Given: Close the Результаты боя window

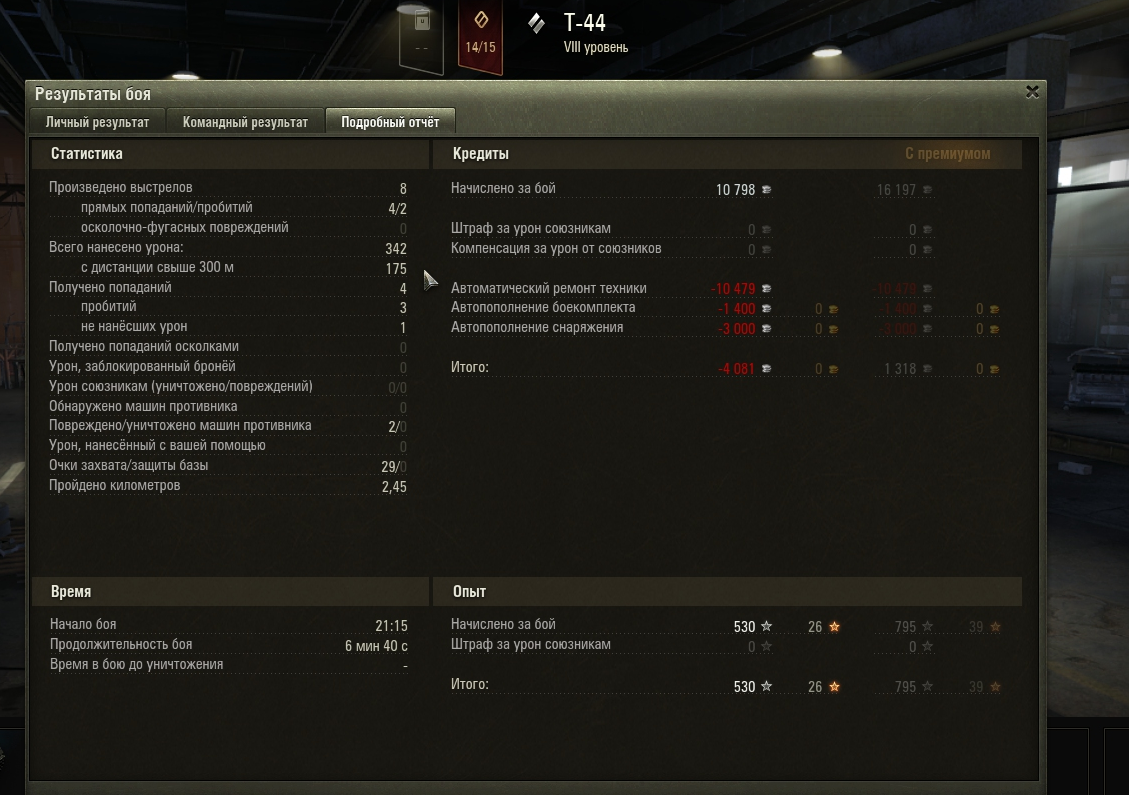Looking at the screenshot, I should click(x=1032, y=92).
